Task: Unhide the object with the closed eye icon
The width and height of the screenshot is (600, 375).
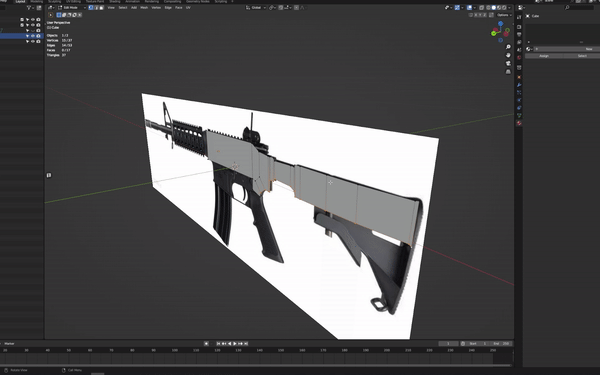Action: click(33, 31)
